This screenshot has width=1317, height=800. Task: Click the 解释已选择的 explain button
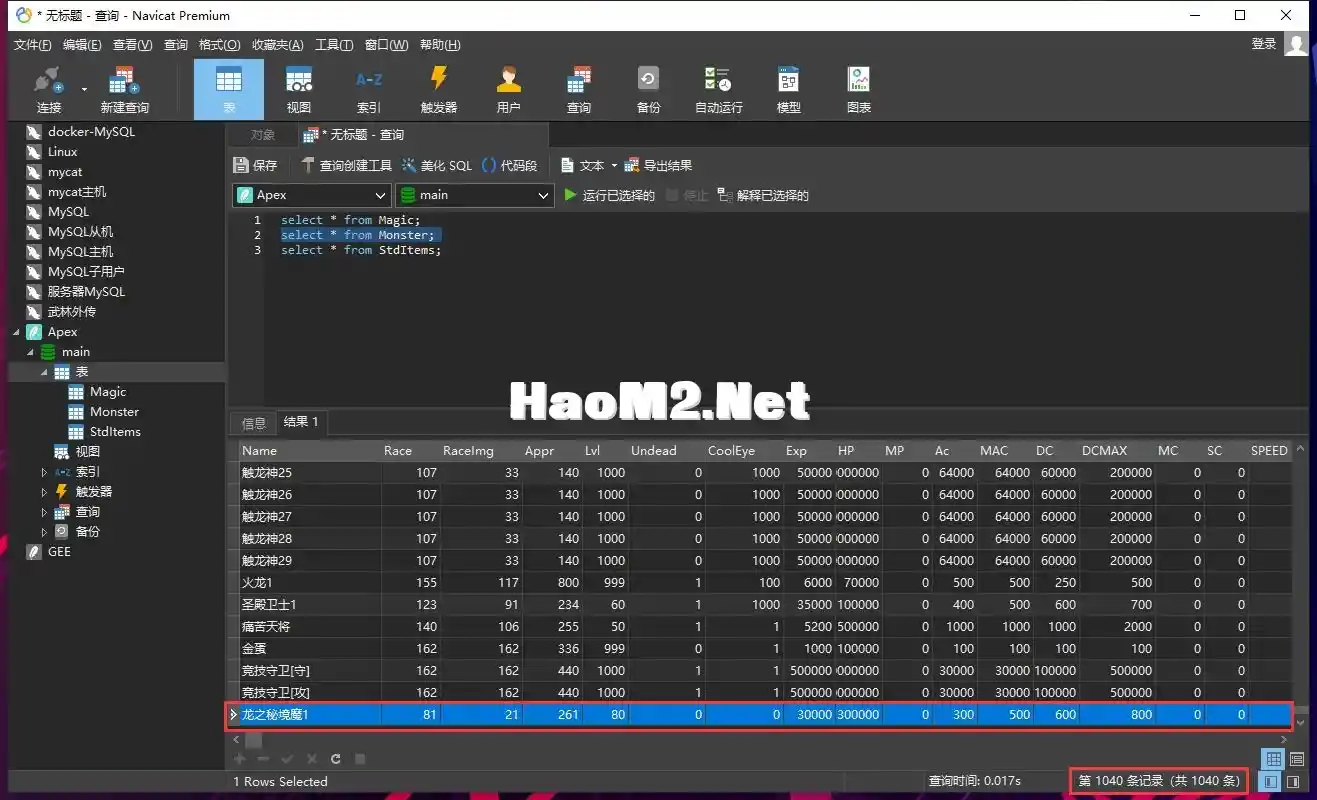coord(763,195)
